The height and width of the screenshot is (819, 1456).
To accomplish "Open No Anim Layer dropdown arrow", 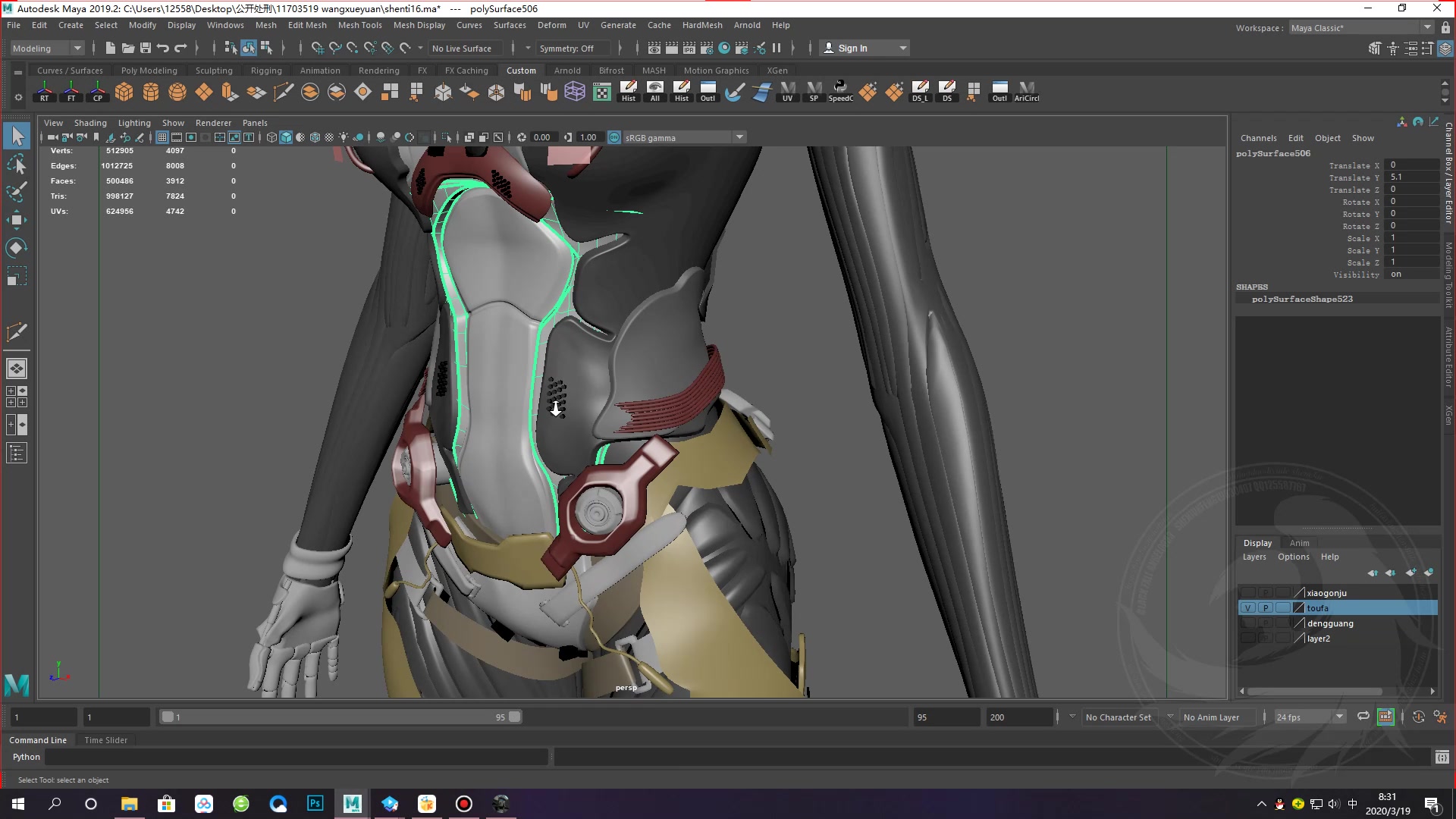I will pos(1169,717).
